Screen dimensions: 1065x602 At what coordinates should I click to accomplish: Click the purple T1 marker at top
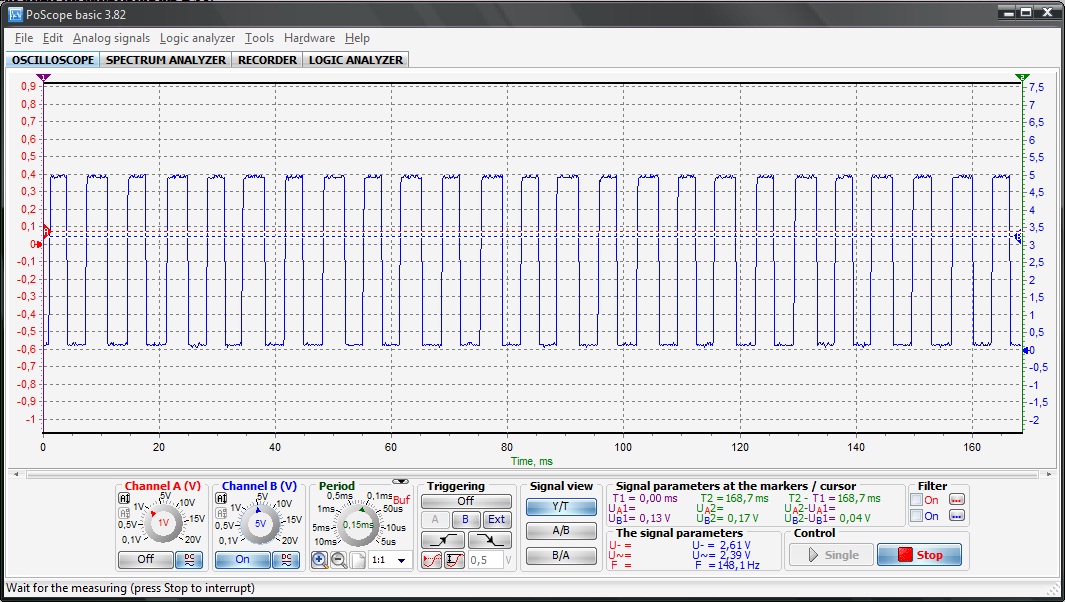point(43,77)
